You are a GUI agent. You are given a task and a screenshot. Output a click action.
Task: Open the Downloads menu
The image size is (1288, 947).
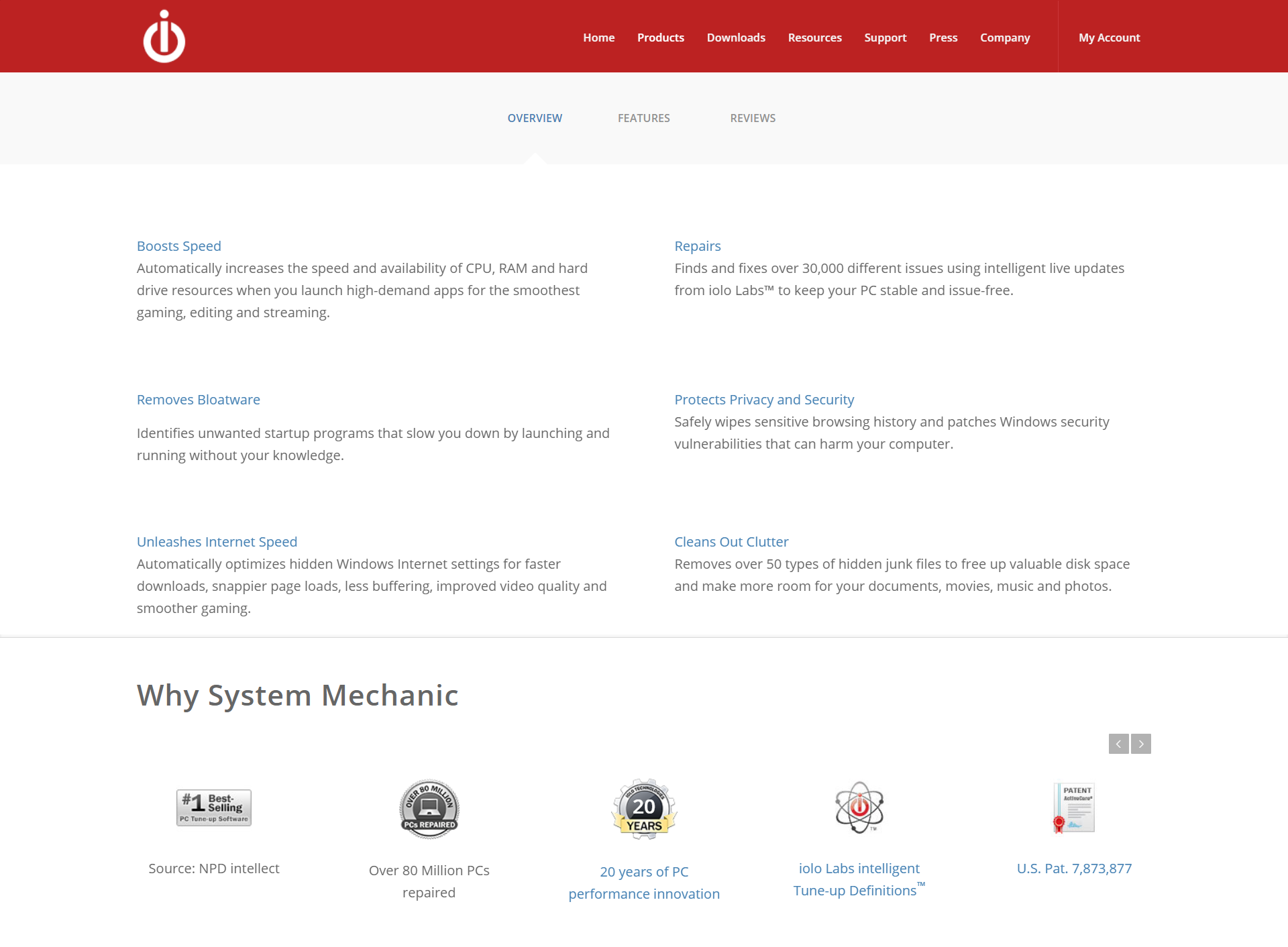click(736, 38)
